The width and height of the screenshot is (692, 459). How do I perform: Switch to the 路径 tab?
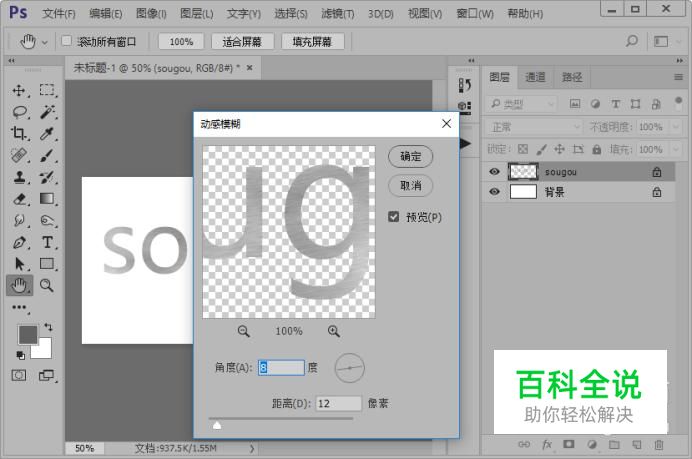pyautogui.click(x=572, y=77)
